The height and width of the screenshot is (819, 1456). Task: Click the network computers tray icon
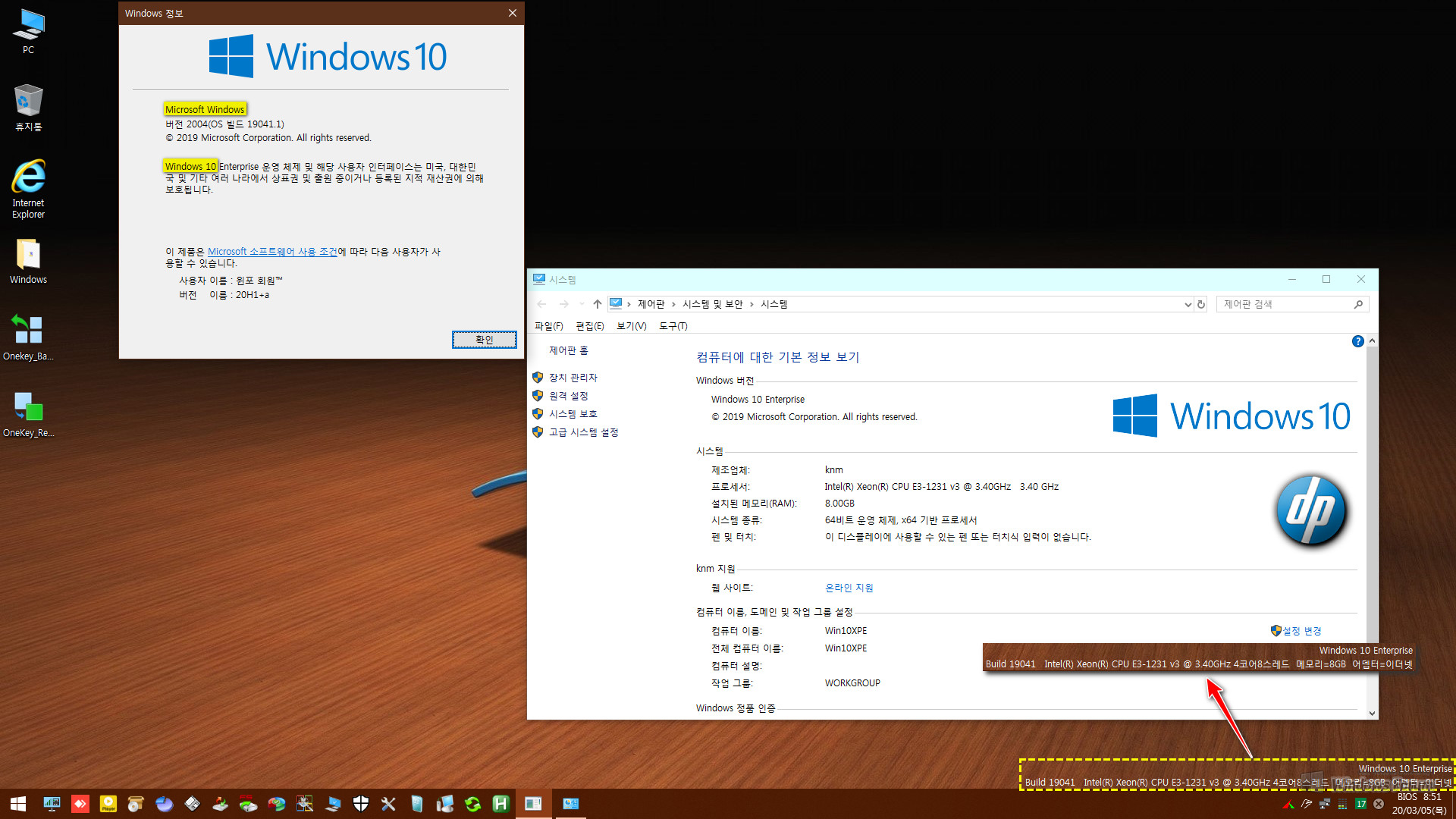[1325, 804]
